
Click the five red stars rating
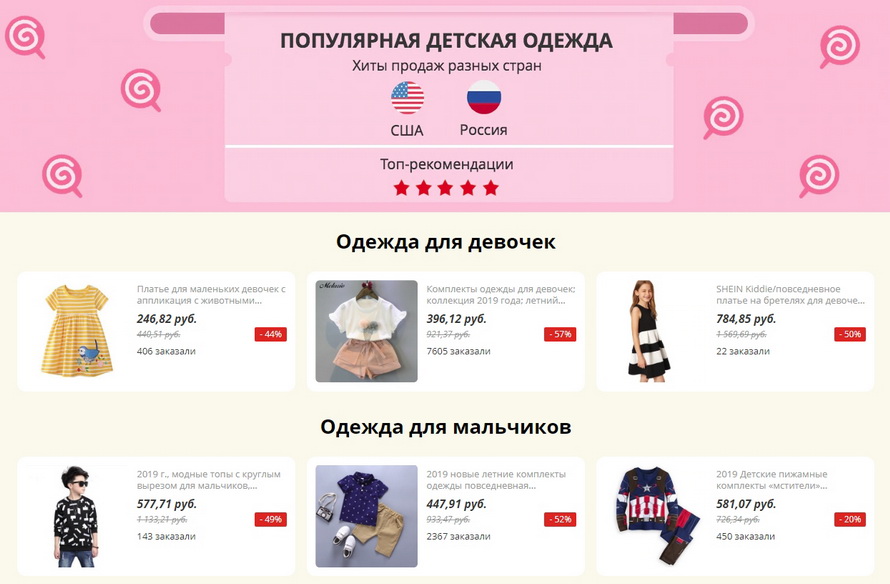(446, 188)
